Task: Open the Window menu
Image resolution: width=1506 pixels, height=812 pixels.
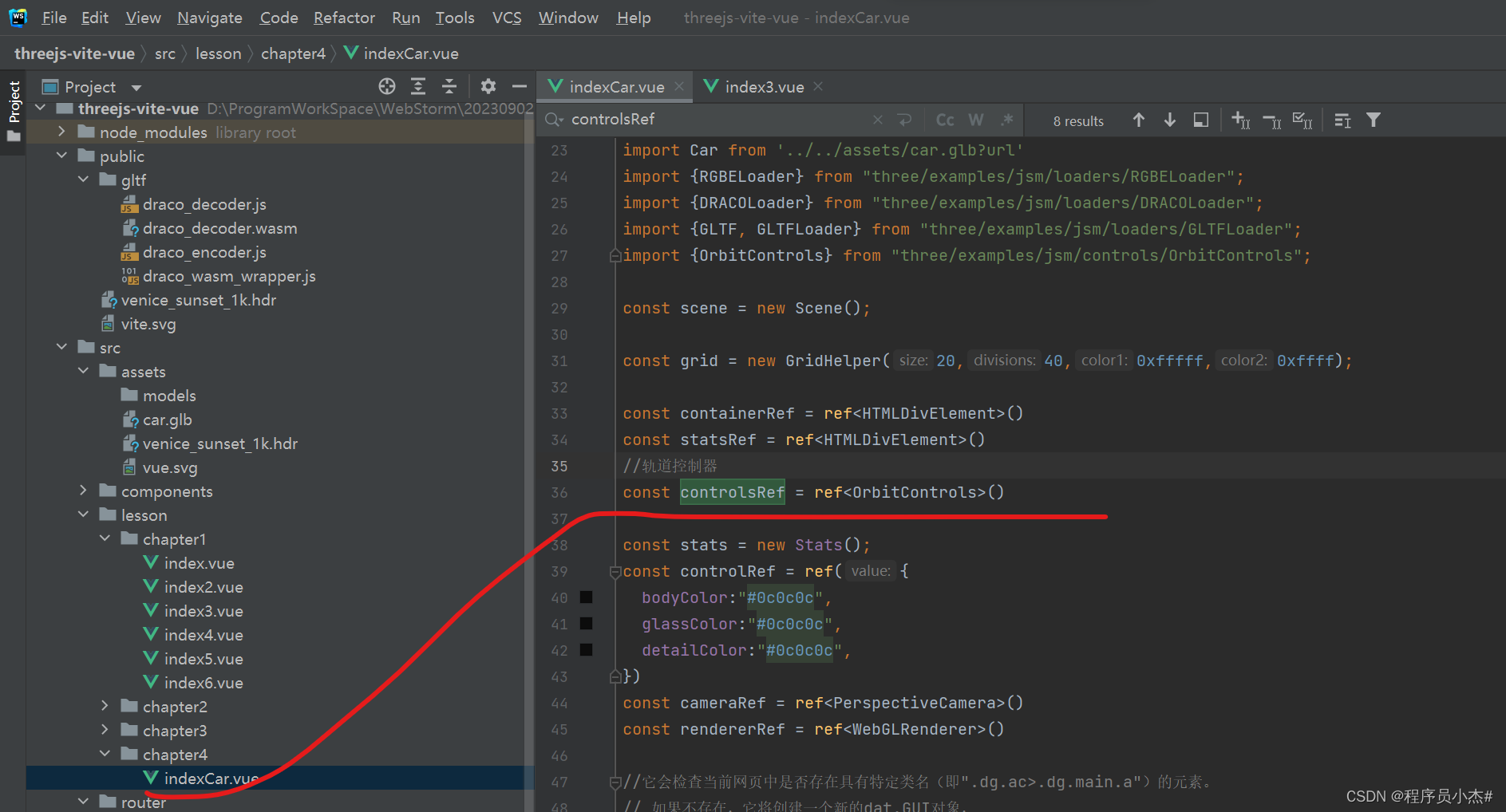Action: click(568, 18)
